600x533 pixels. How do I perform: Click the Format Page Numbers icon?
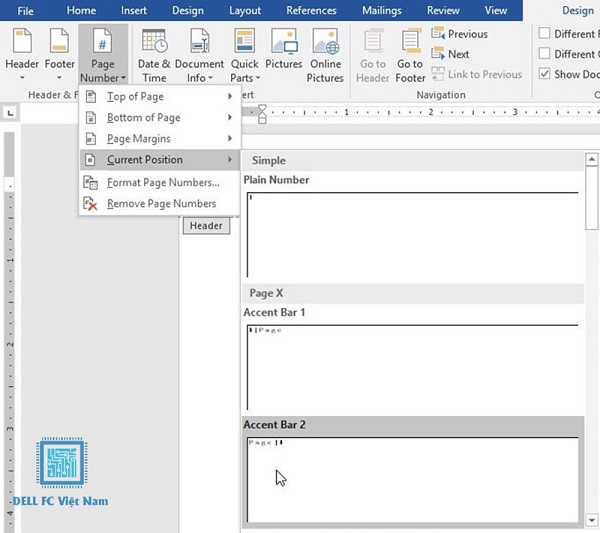[91, 183]
